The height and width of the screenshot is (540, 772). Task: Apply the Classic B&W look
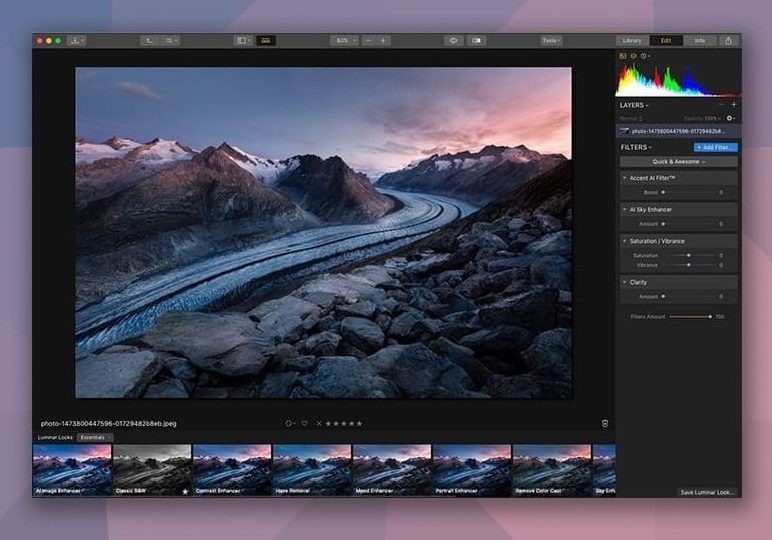[152, 470]
